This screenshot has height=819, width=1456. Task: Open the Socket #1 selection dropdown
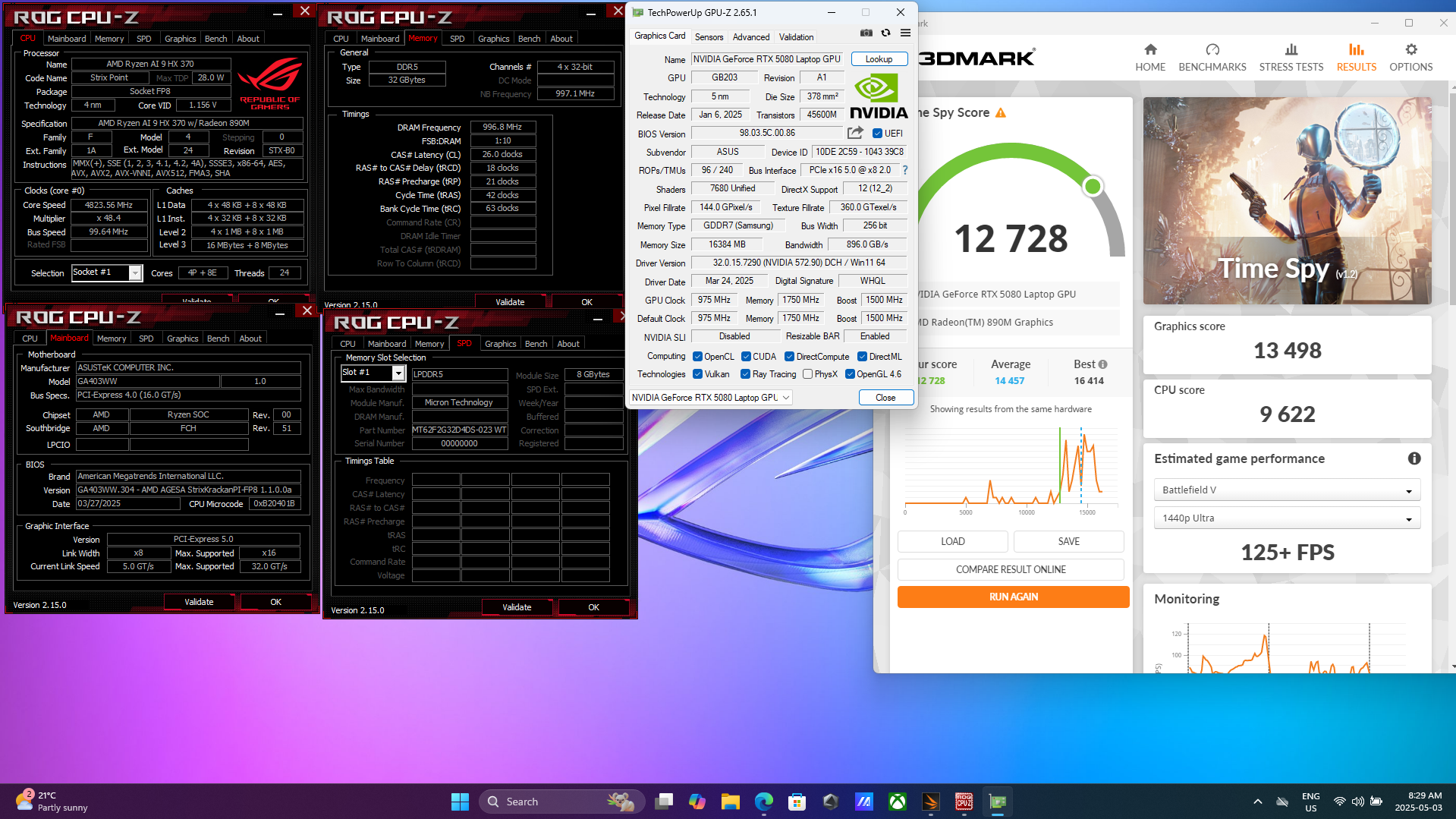point(107,272)
